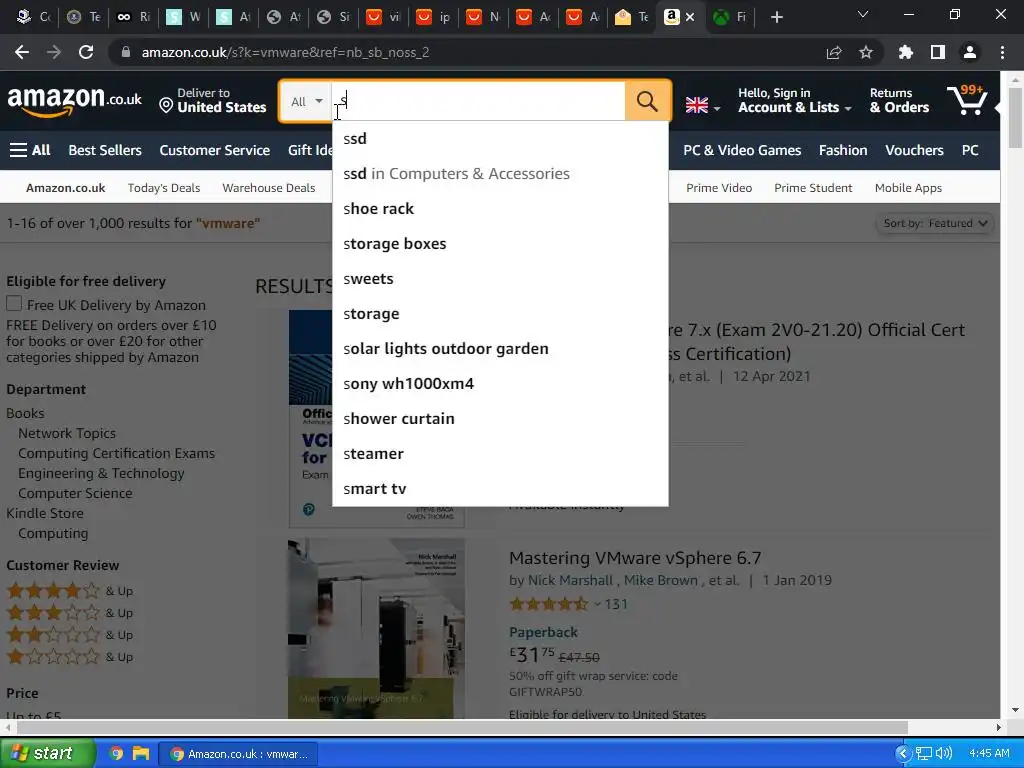Filter by Computing Certification Exams department
Screen dimensions: 1024x768
[116, 453]
